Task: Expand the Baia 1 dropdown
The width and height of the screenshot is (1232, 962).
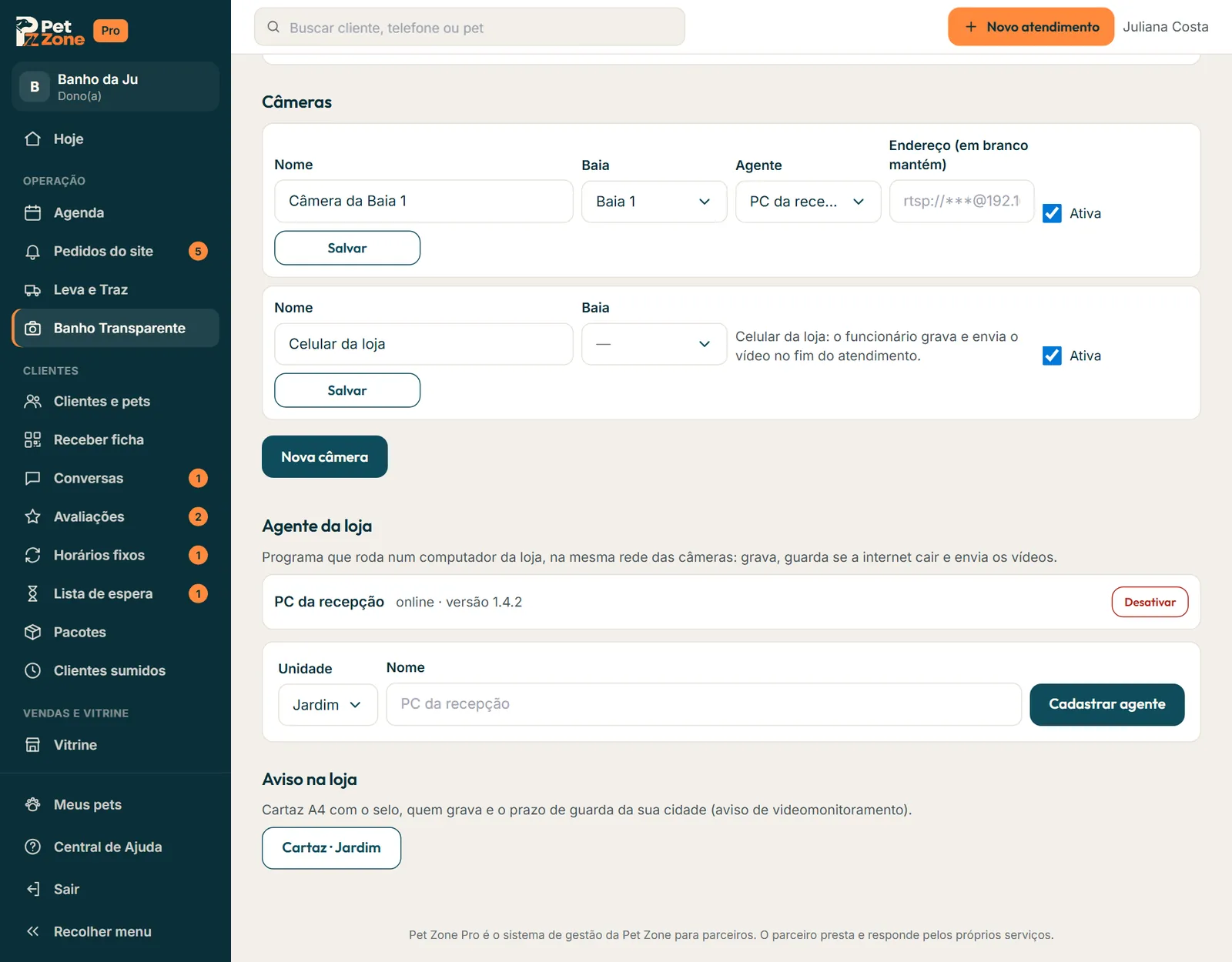Action: [654, 202]
